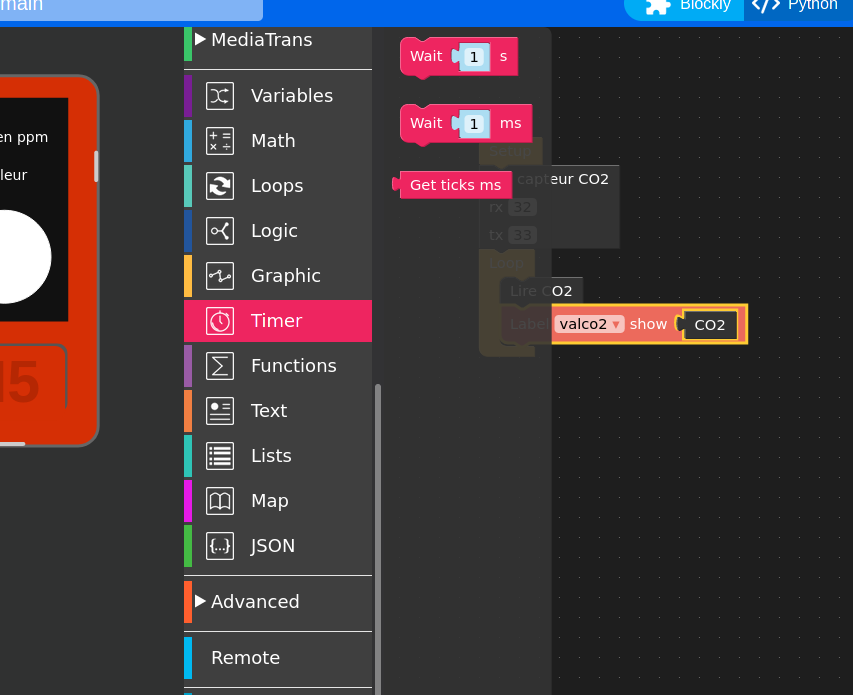This screenshot has height=695, width=853.
Task: Open Loops category via its icon
Action: 220,186
